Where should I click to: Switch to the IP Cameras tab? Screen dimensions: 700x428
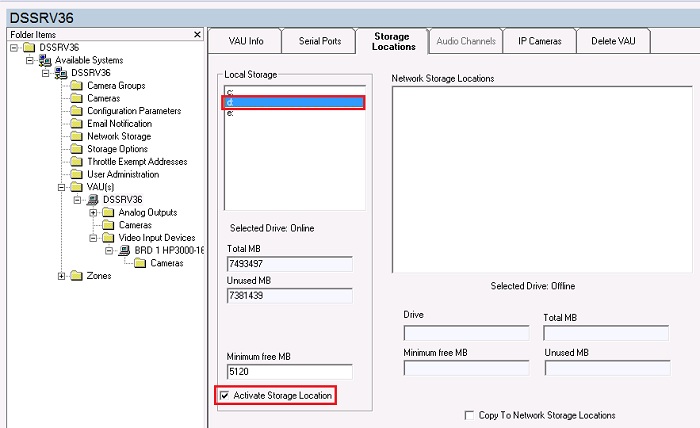(540, 41)
